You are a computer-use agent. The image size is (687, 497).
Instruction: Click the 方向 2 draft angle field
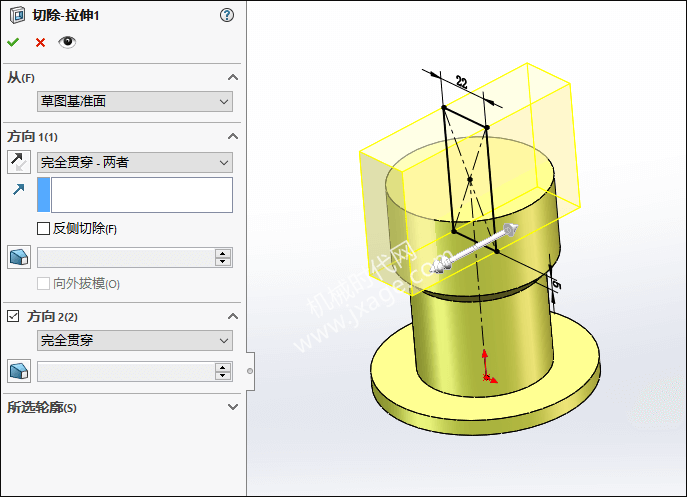point(126,372)
